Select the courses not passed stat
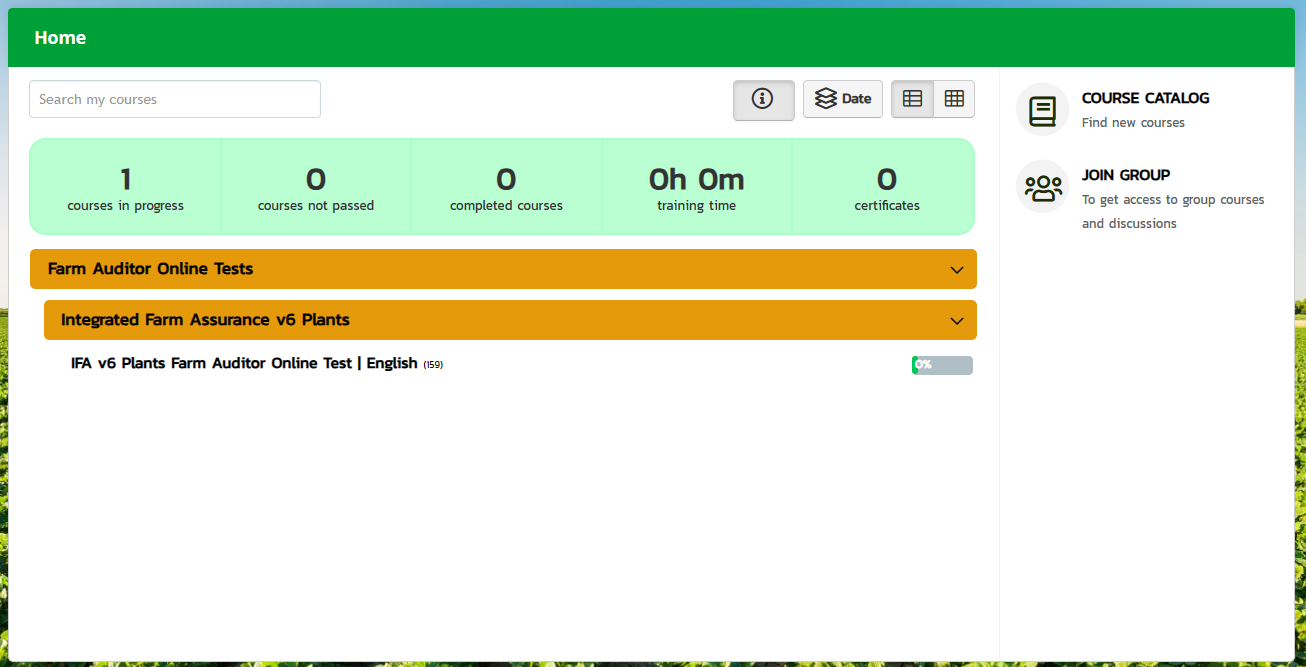 [316, 187]
